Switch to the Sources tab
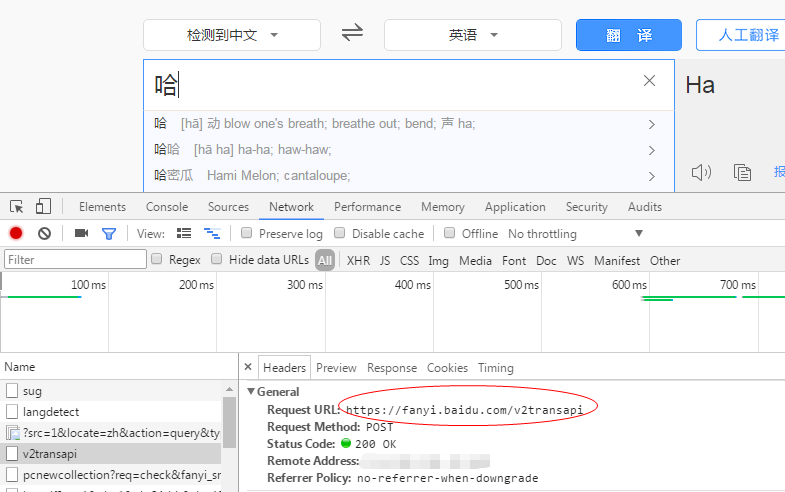Image resolution: width=785 pixels, height=492 pixels. pyautogui.click(x=228, y=207)
